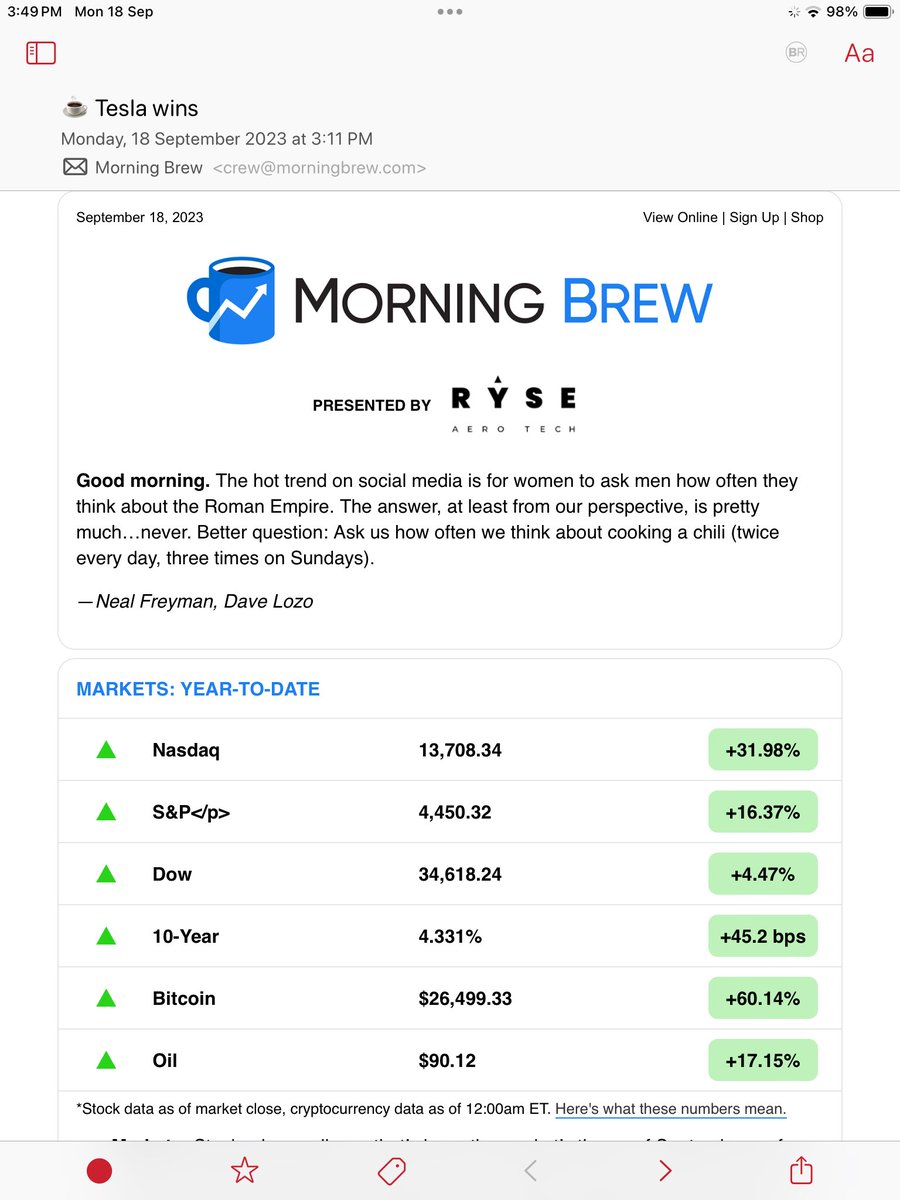Viewport: 900px width, 1200px height.
Task: Tap the Wi-Fi status icon
Action: [813, 12]
